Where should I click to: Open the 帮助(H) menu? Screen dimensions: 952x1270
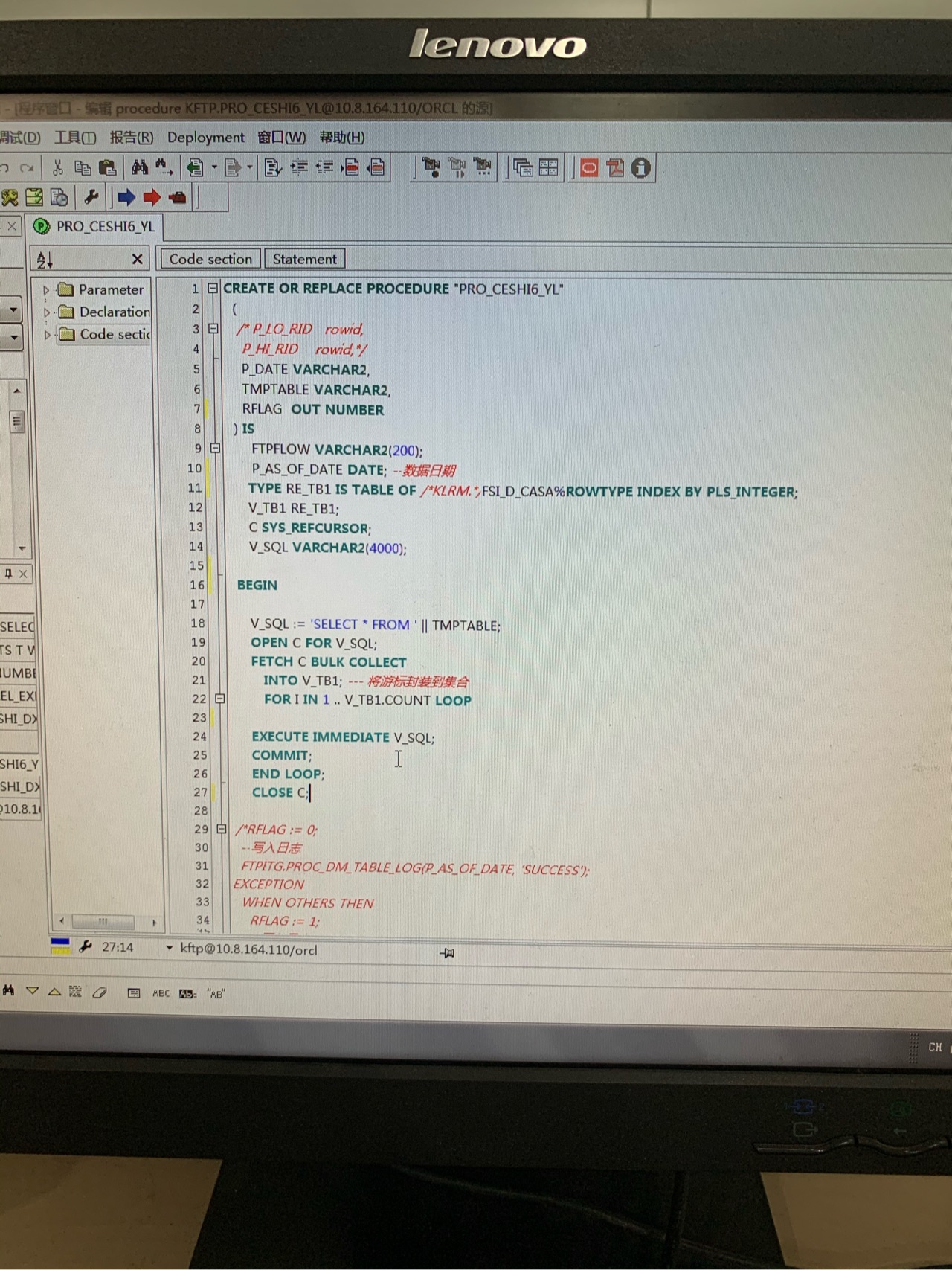(x=342, y=138)
